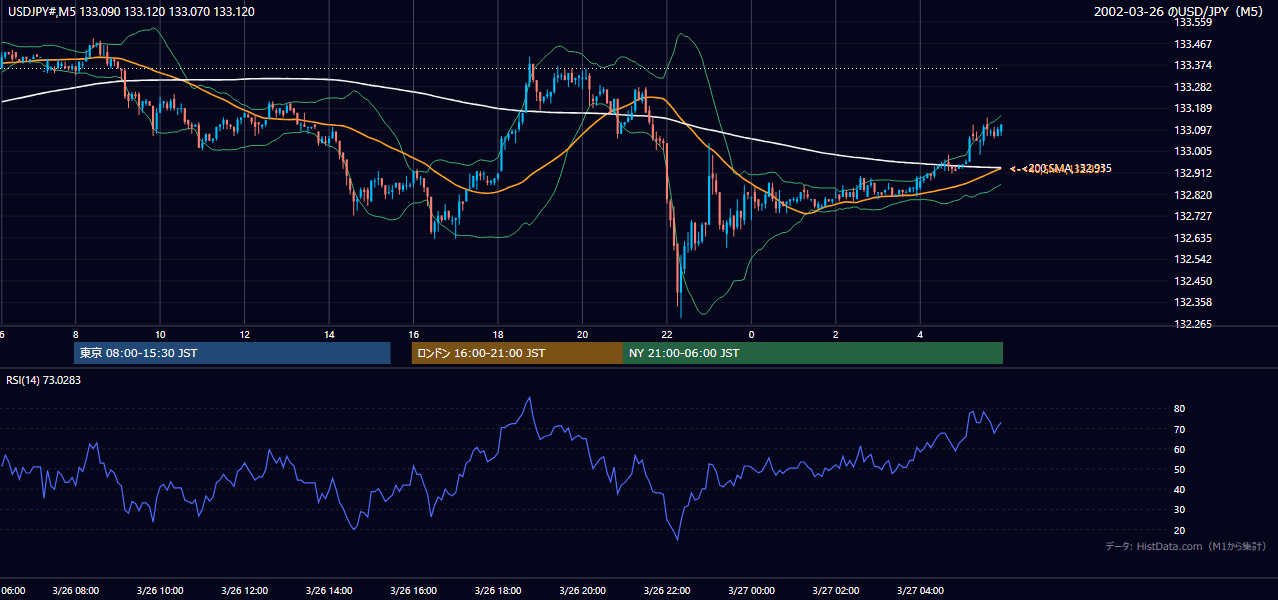This screenshot has height=600, width=1278.
Task: Click the 3/26 22:00 bottom time label
Action: pos(667,590)
